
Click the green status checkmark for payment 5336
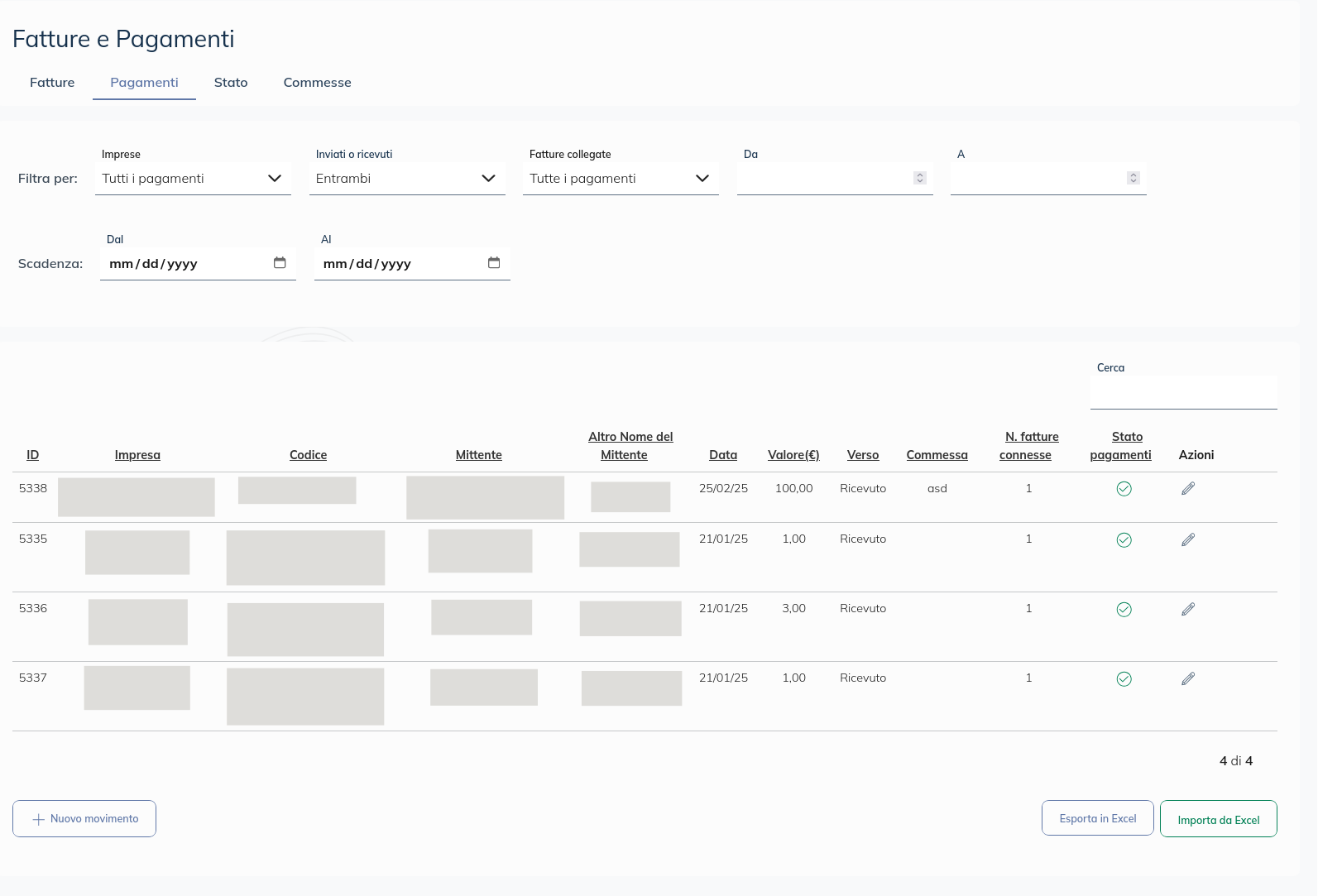[1124, 610]
